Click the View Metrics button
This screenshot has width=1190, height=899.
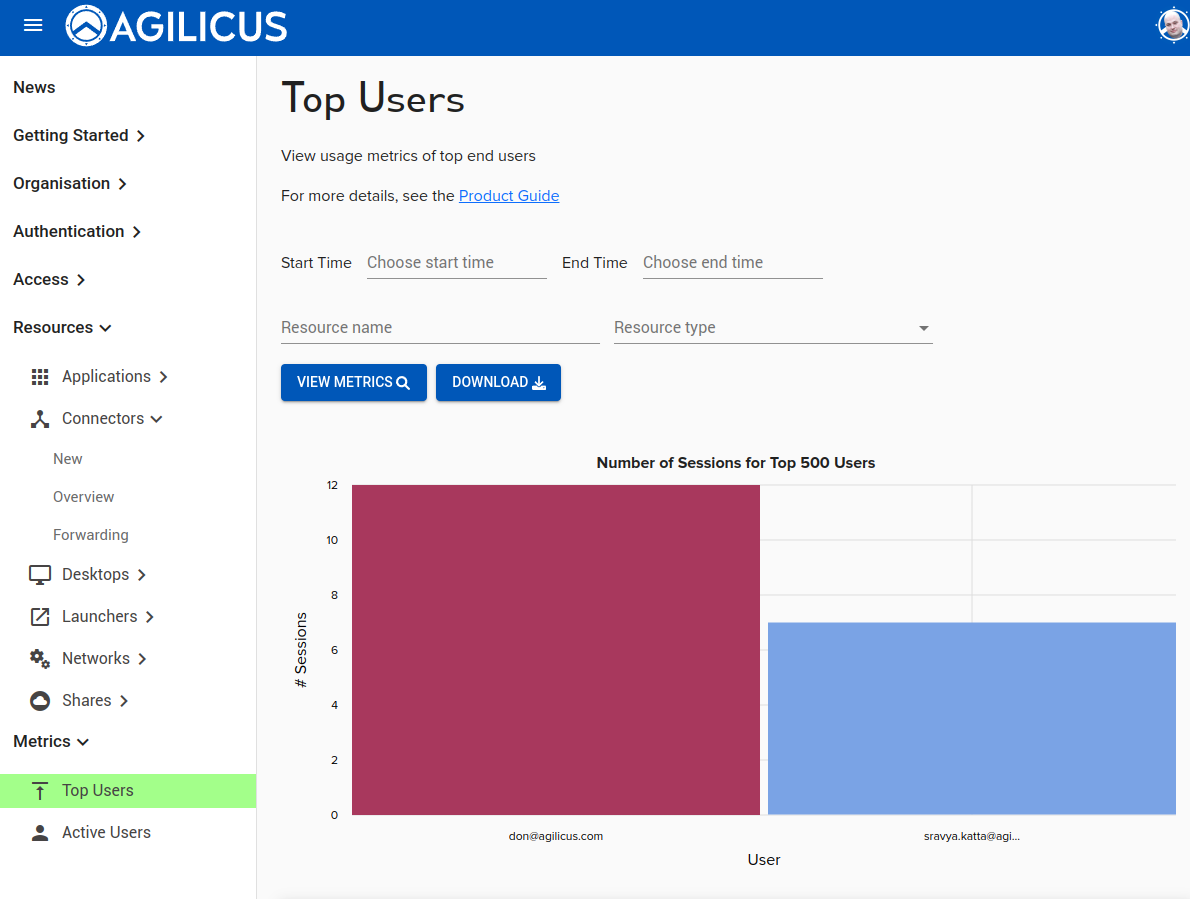tap(353, 383)
